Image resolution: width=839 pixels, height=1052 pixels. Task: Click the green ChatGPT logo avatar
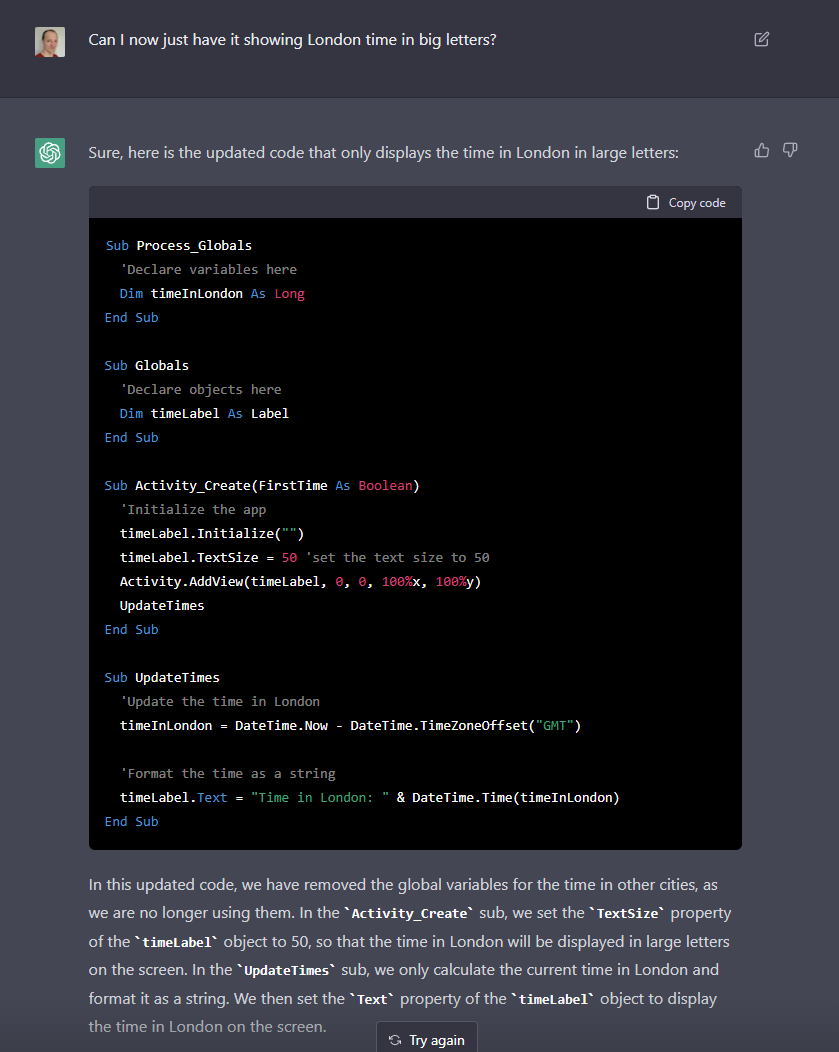coord(50,153)
